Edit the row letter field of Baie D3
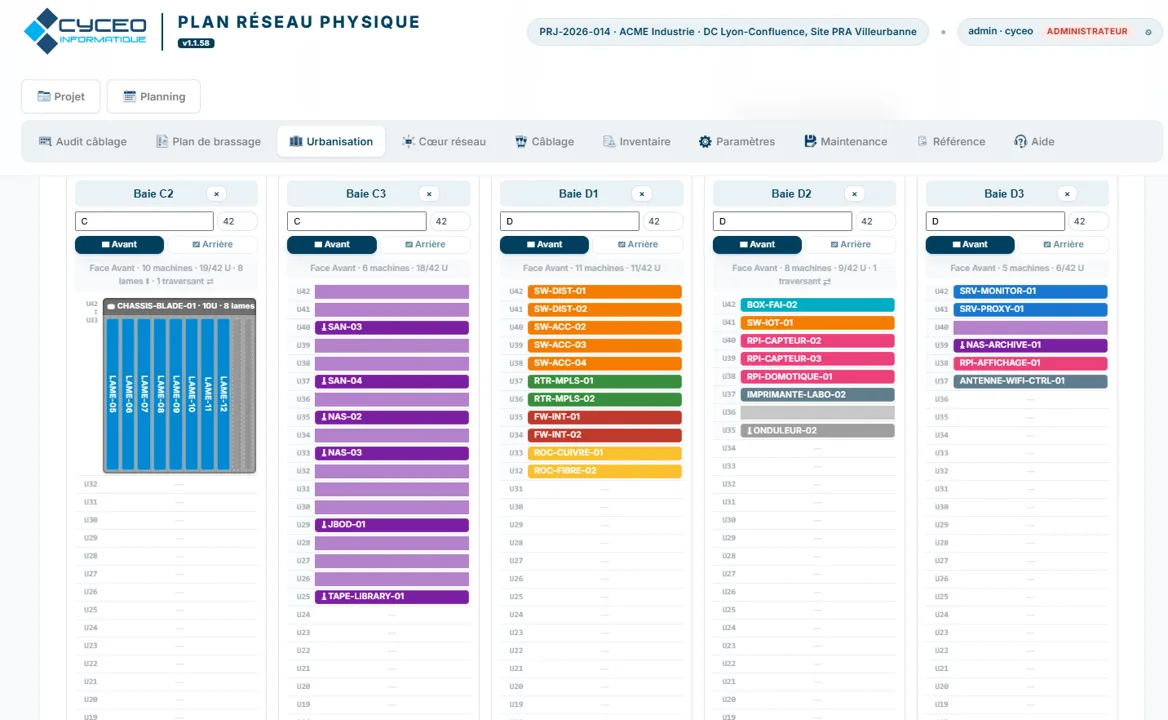 [995, 221]
